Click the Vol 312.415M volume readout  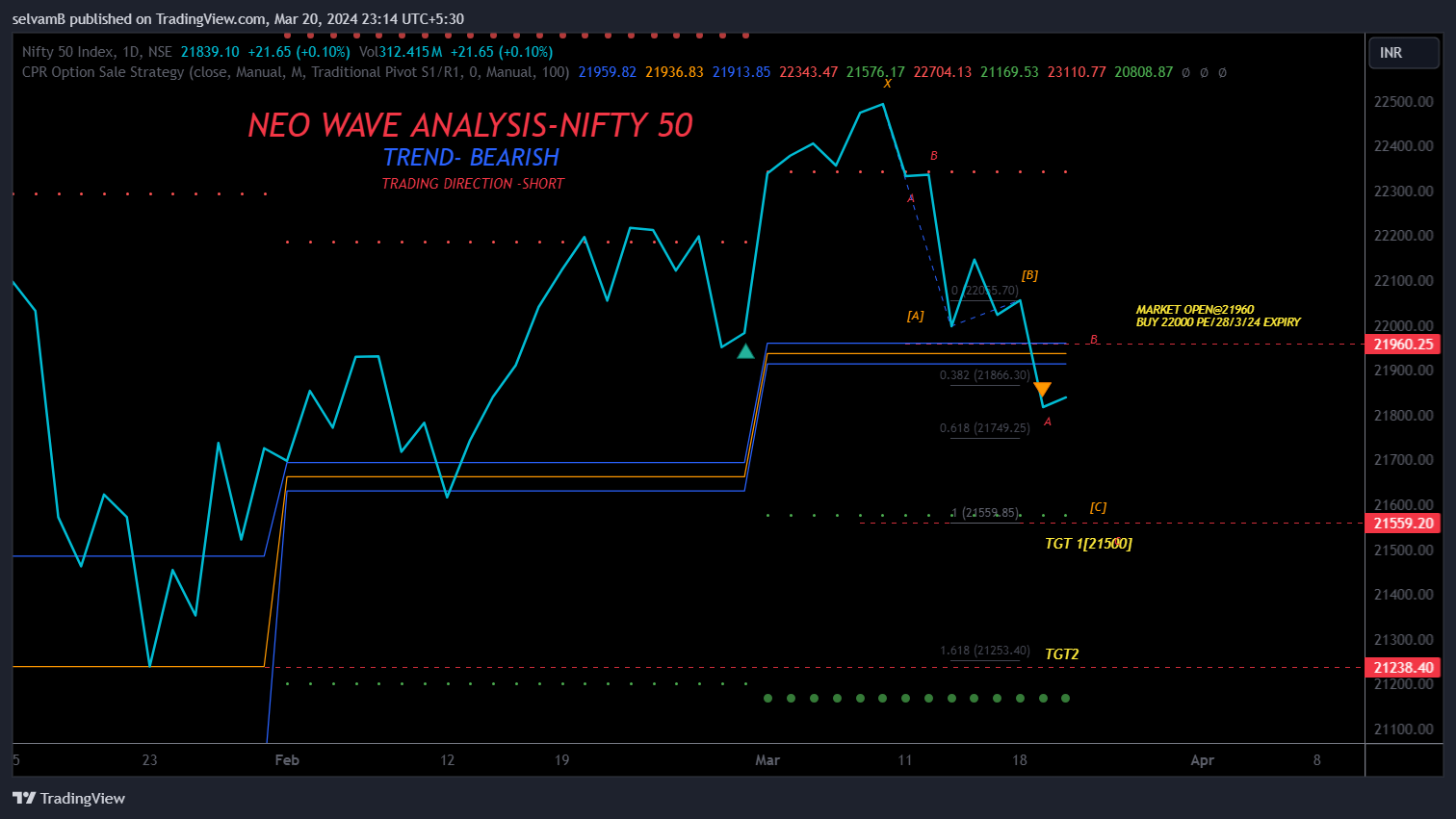click(x=401, y=52)
